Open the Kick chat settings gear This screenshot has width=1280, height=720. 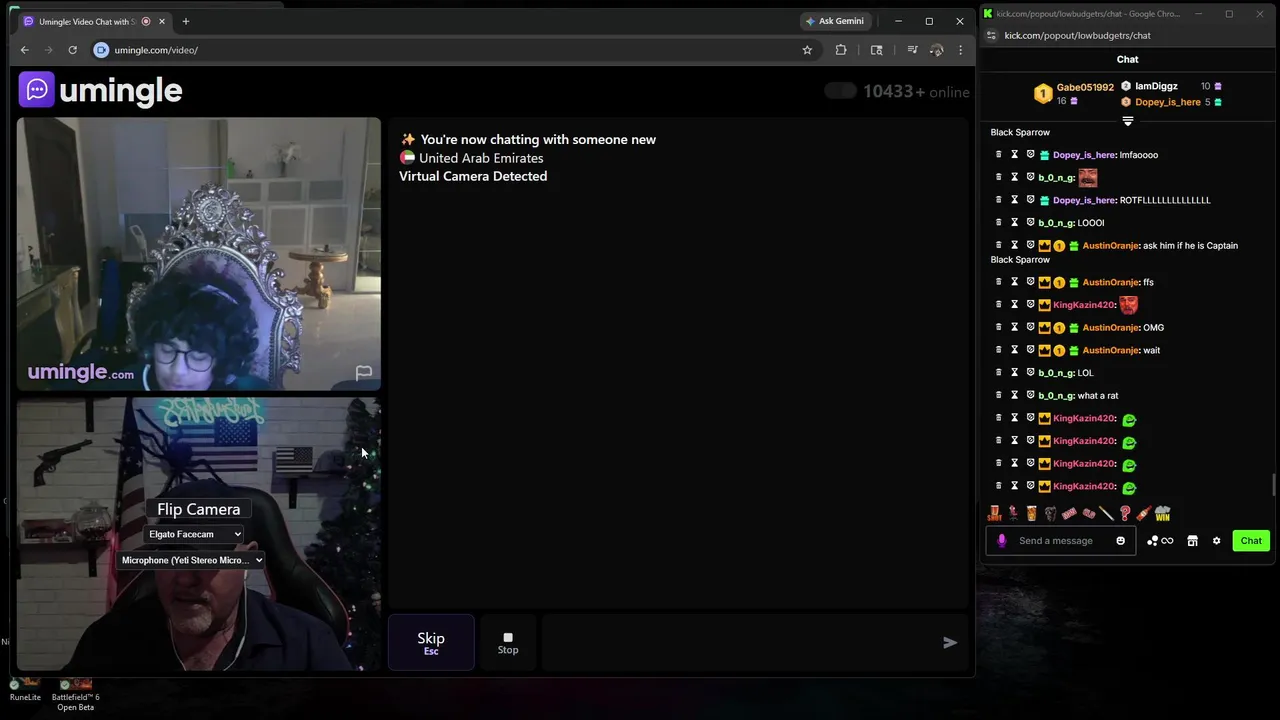1216,541
